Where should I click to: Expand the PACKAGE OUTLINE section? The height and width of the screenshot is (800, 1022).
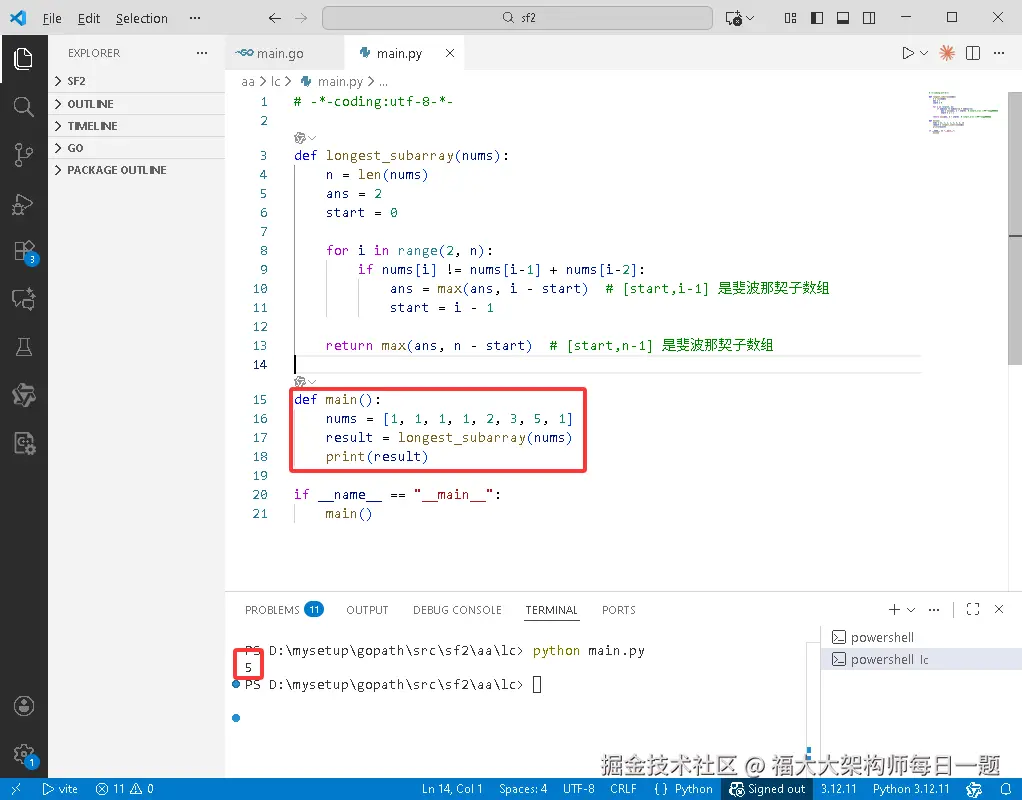click(137, 170)
